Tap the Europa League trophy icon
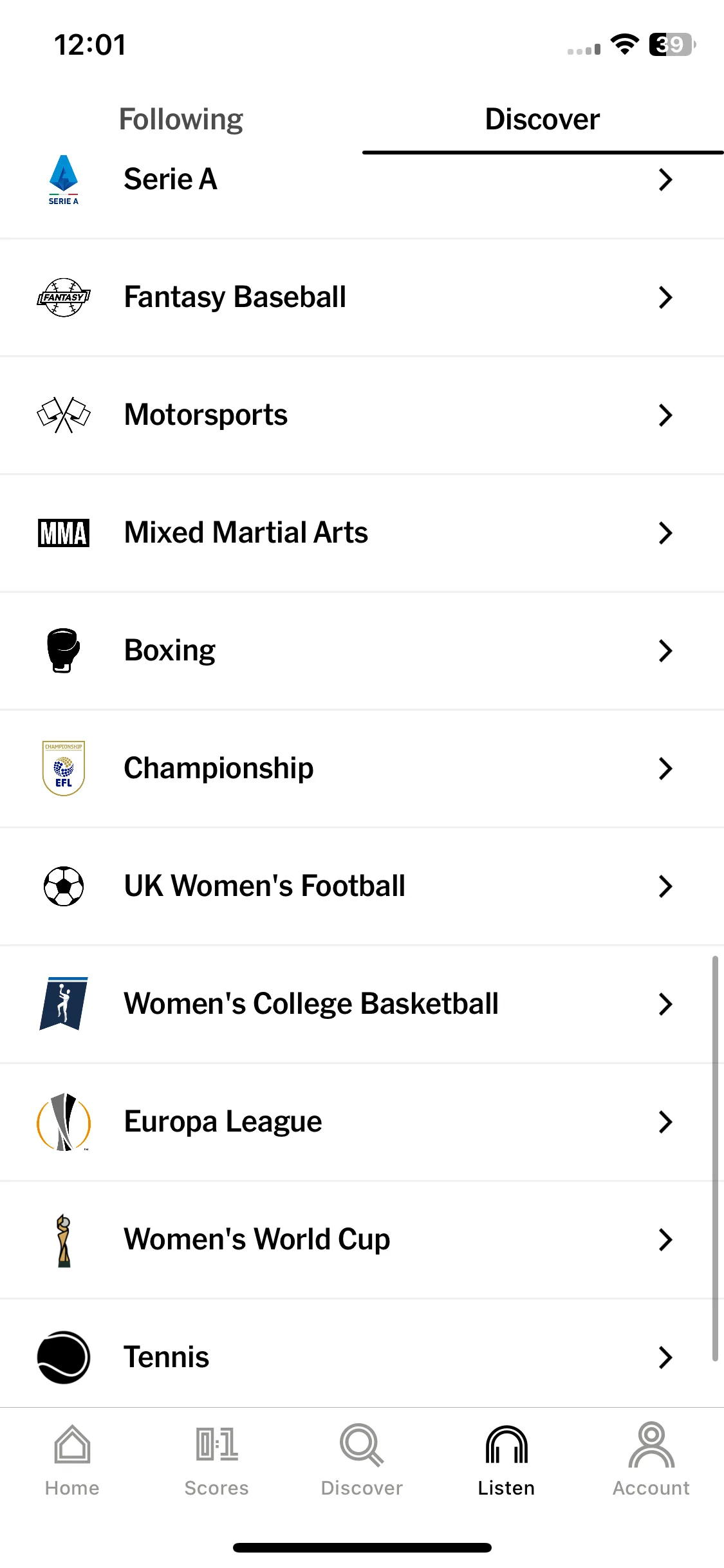 (x=63, y=1121)
